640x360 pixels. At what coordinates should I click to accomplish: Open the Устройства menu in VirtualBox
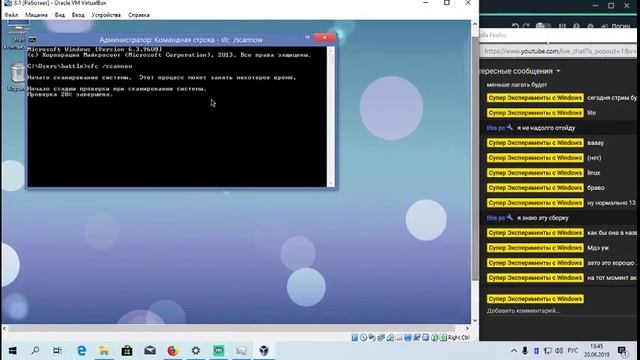click(x=106, y=15)
